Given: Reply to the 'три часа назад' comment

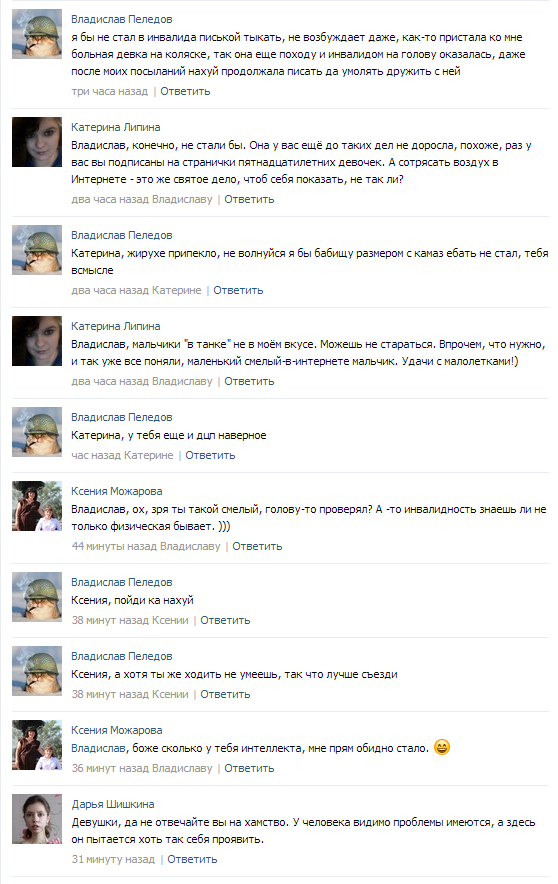Looking at the screenshot, I should [x=185, y=91].
